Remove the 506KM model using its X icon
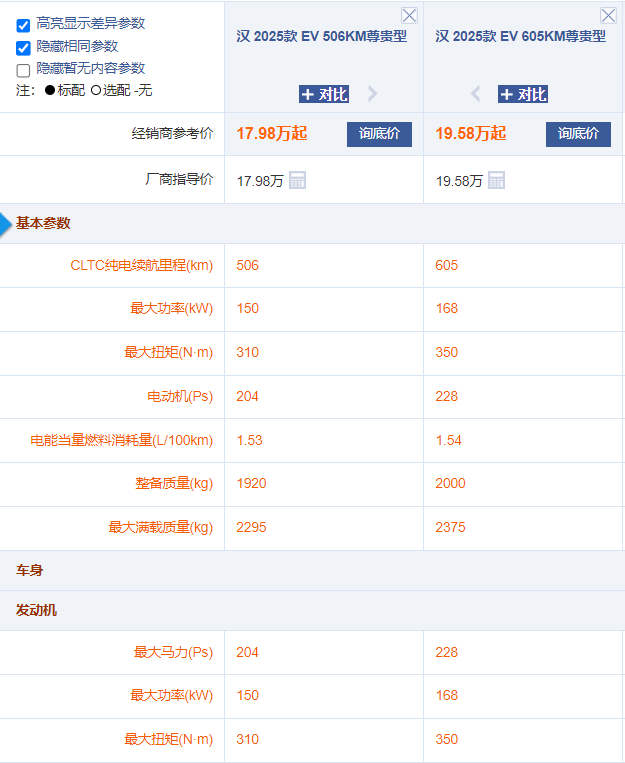 (409, 15)
